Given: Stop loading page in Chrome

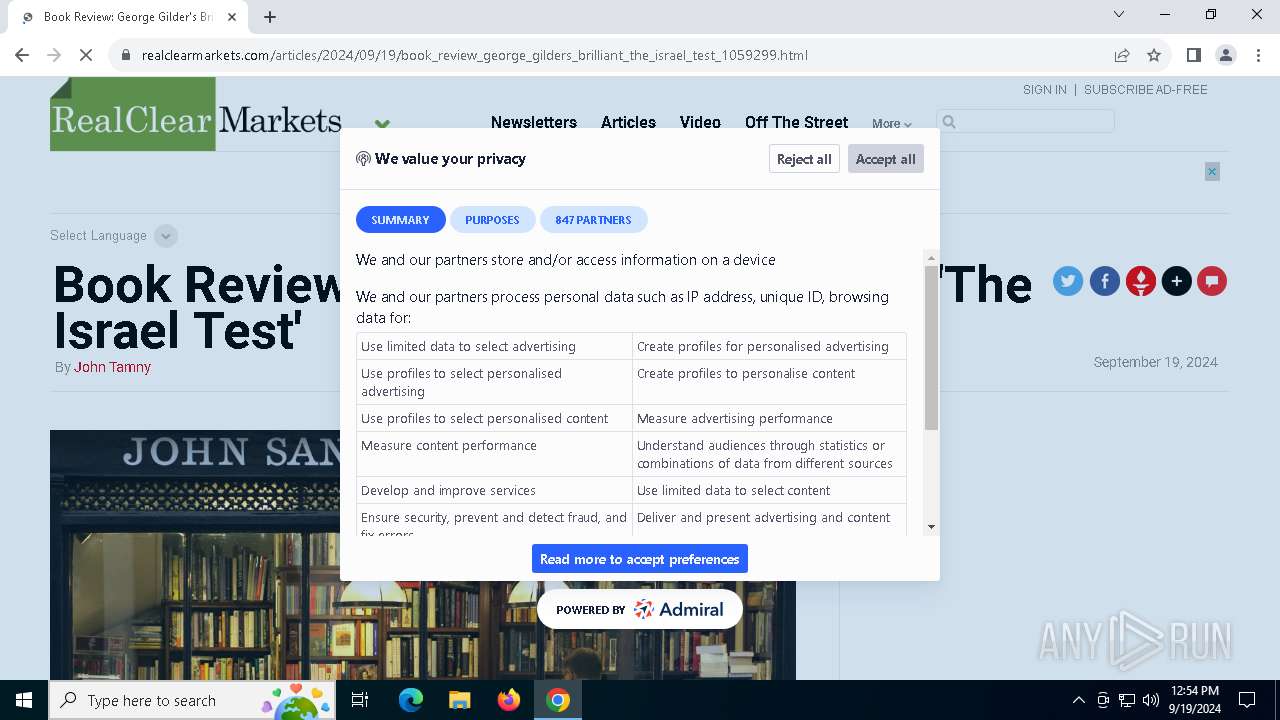Looking at the screenshot, I should [x=86, y=55].
